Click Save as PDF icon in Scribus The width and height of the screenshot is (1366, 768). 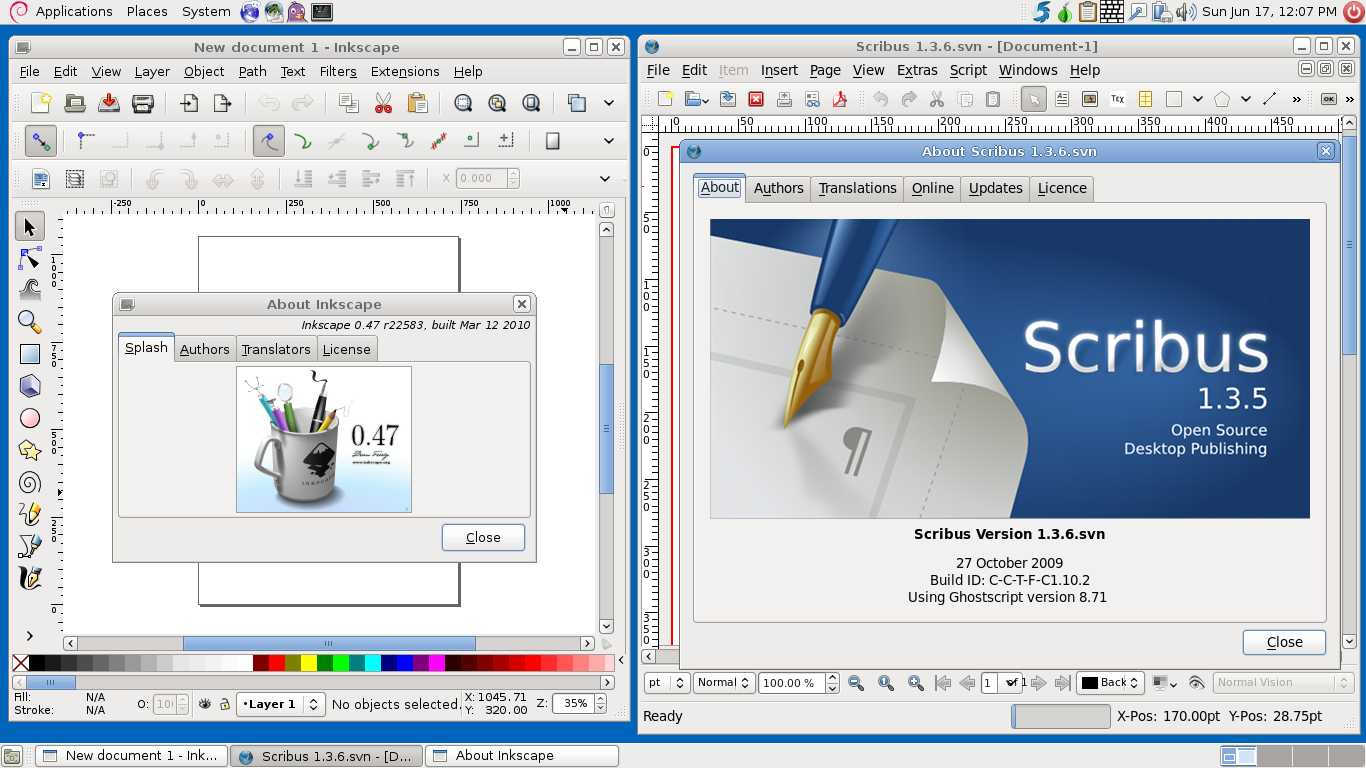click(x=839, y=99)
